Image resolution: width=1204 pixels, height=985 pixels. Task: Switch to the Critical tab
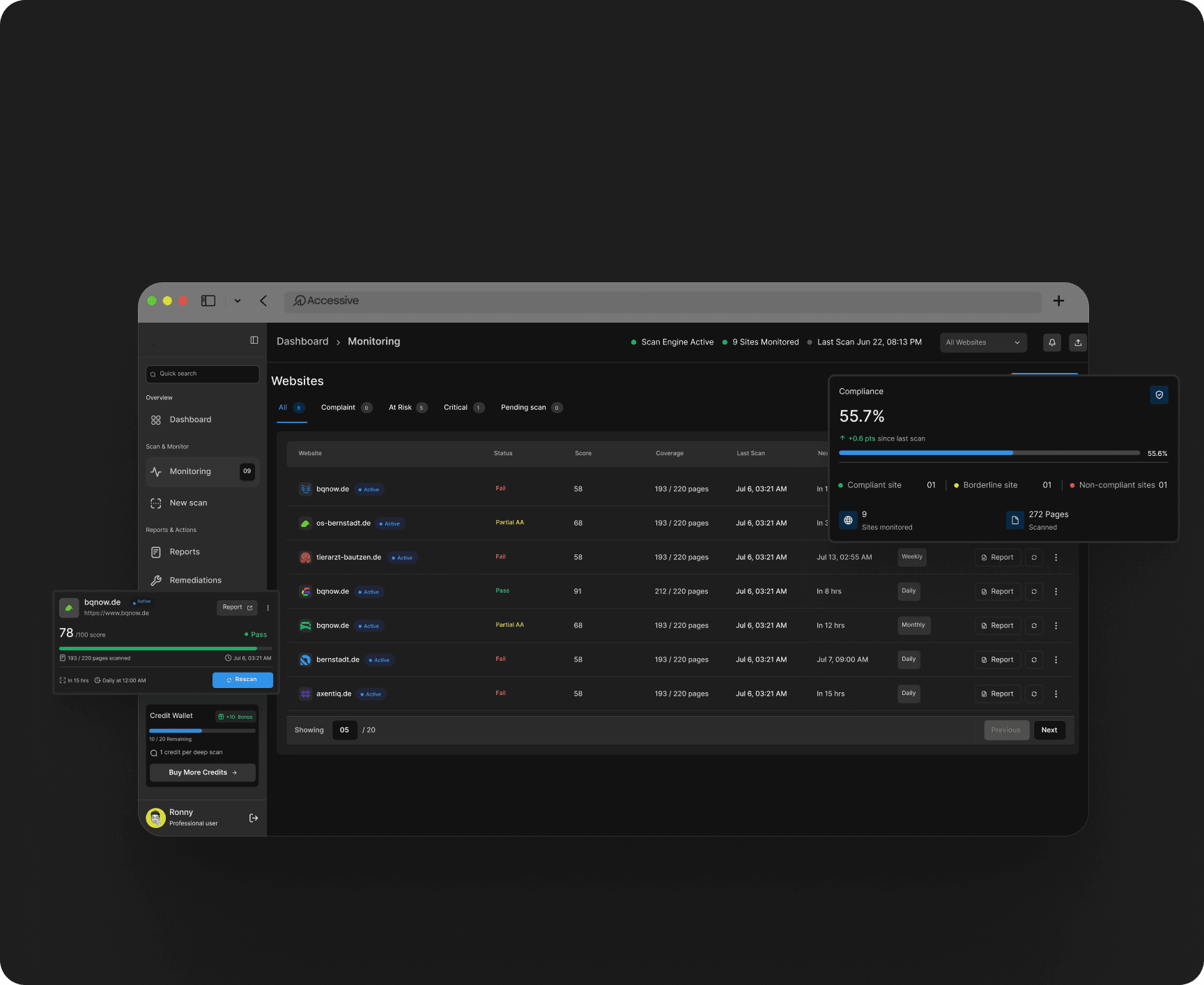pyautogui.click(x=463, y=408)
